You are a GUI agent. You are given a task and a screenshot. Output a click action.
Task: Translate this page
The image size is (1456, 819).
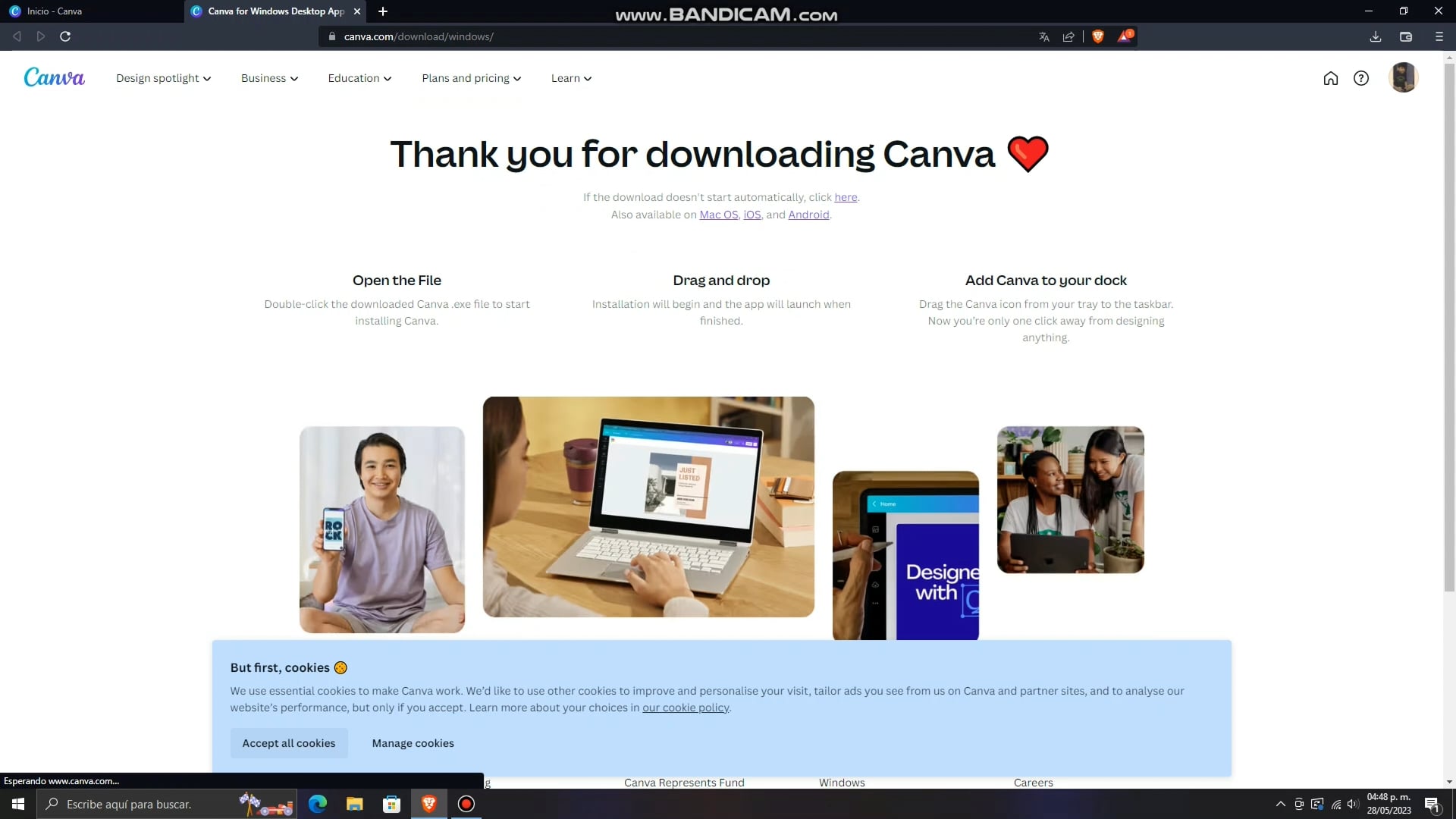pos(1043,36)
